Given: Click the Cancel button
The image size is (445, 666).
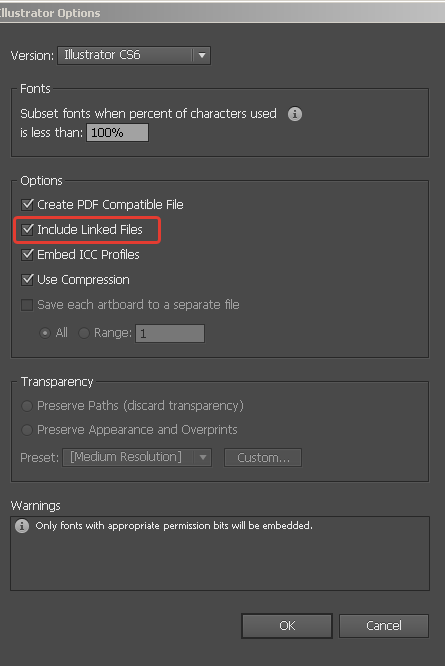Looking at the screenshot, I should [384, 626].
